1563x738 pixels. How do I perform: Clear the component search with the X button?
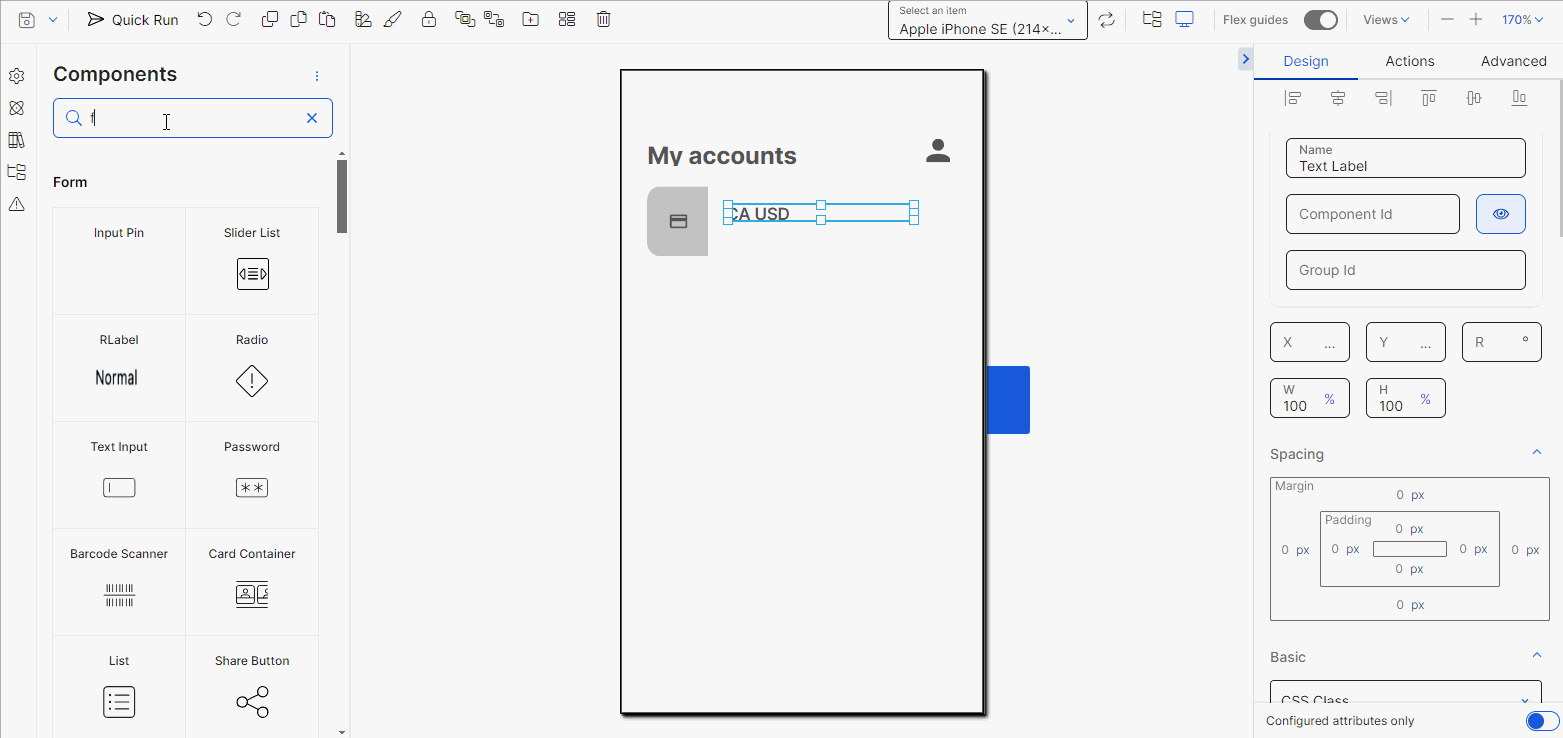point(311,117)
